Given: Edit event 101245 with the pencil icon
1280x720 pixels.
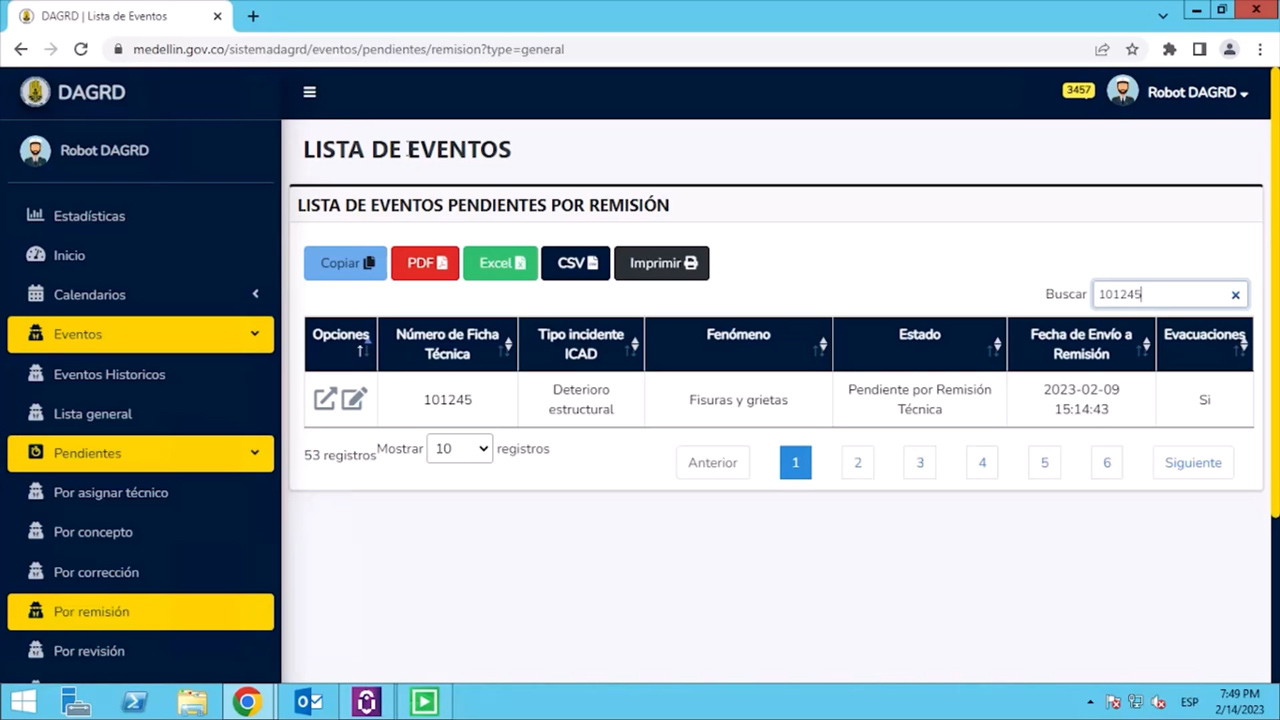Looking at the screenshot, I should pos(353,399).
